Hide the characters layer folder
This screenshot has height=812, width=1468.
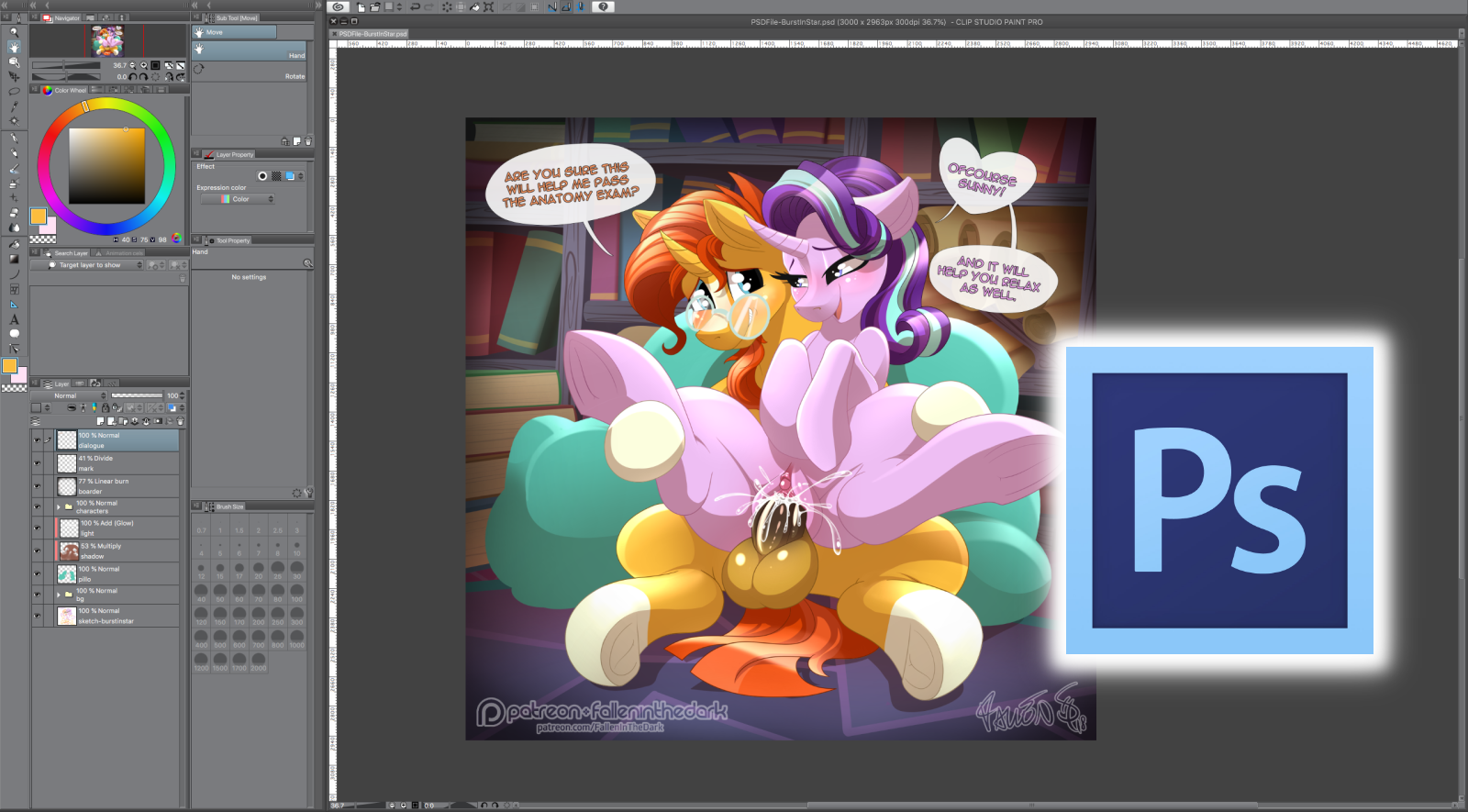pyautogui.click(x=37, y=506)
